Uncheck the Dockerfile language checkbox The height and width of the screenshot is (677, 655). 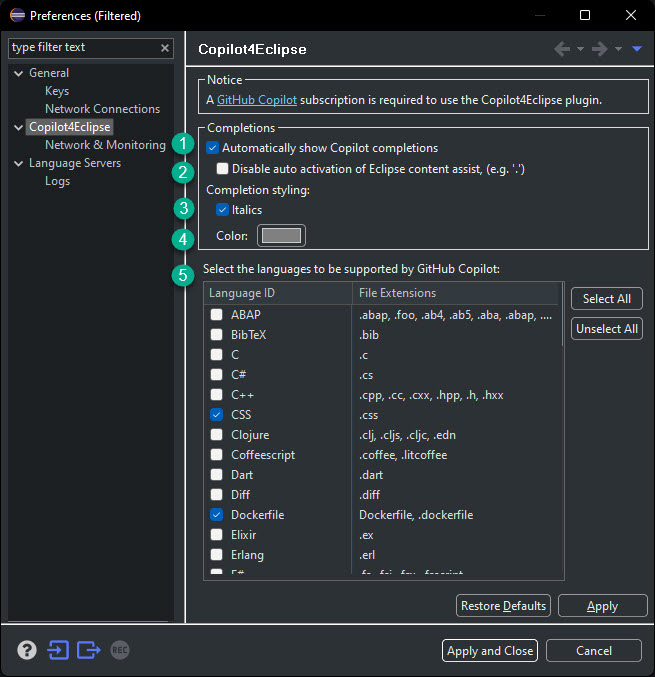[216, 515]
